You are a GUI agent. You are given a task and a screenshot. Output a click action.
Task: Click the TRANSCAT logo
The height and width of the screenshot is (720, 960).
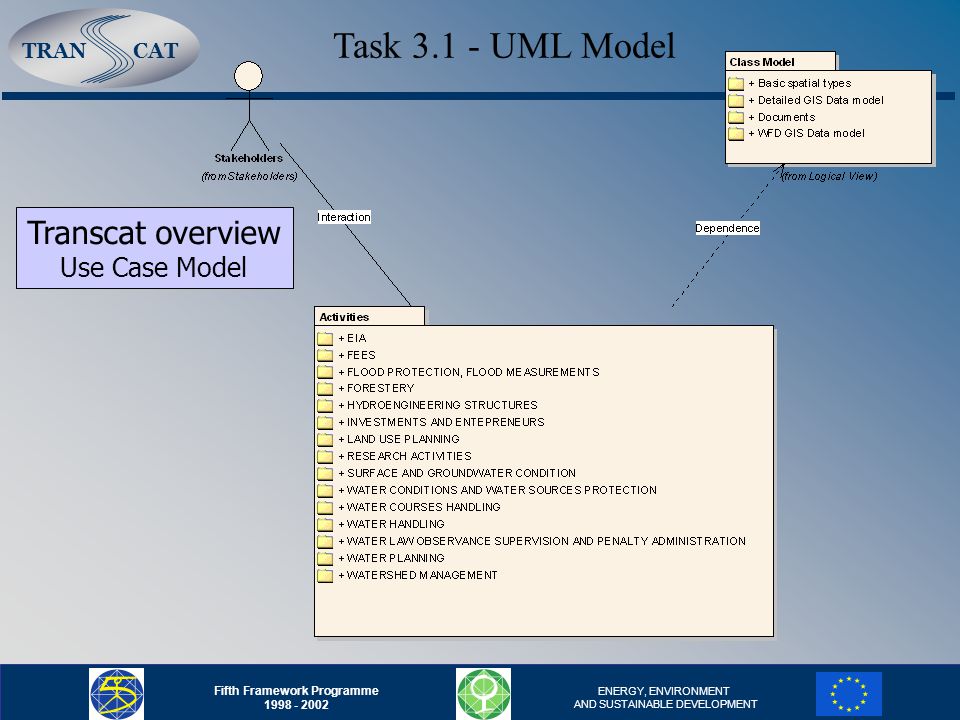(104, 48)
